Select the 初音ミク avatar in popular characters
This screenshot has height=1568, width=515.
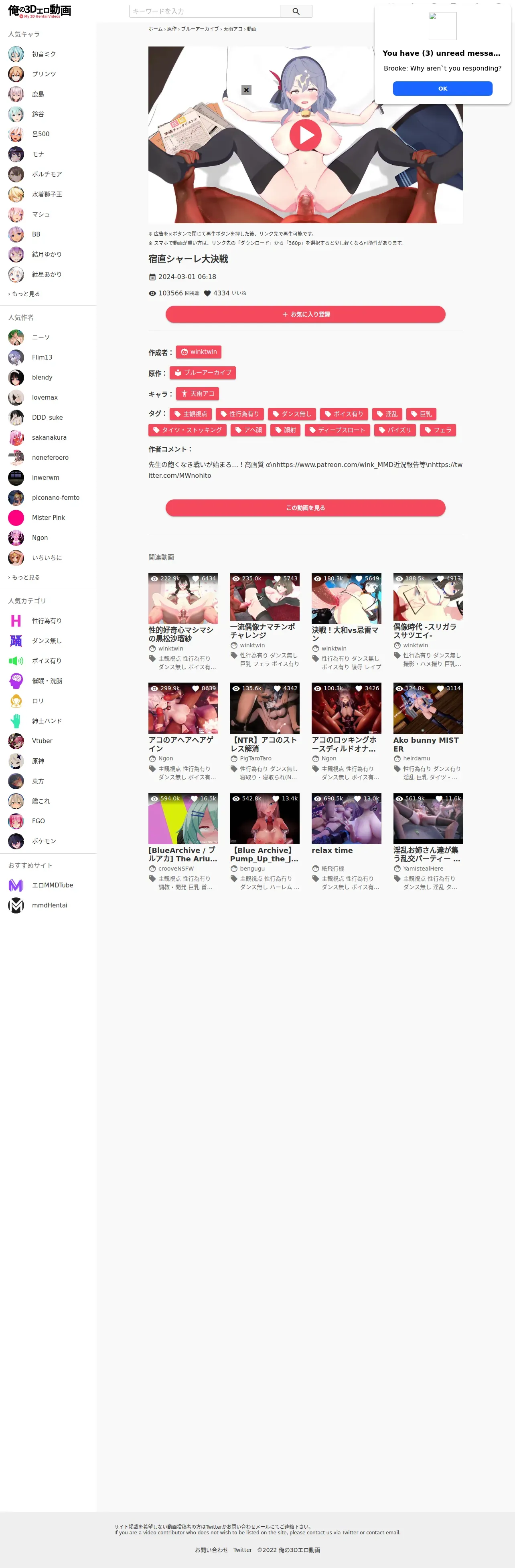[x=16, y=54]
